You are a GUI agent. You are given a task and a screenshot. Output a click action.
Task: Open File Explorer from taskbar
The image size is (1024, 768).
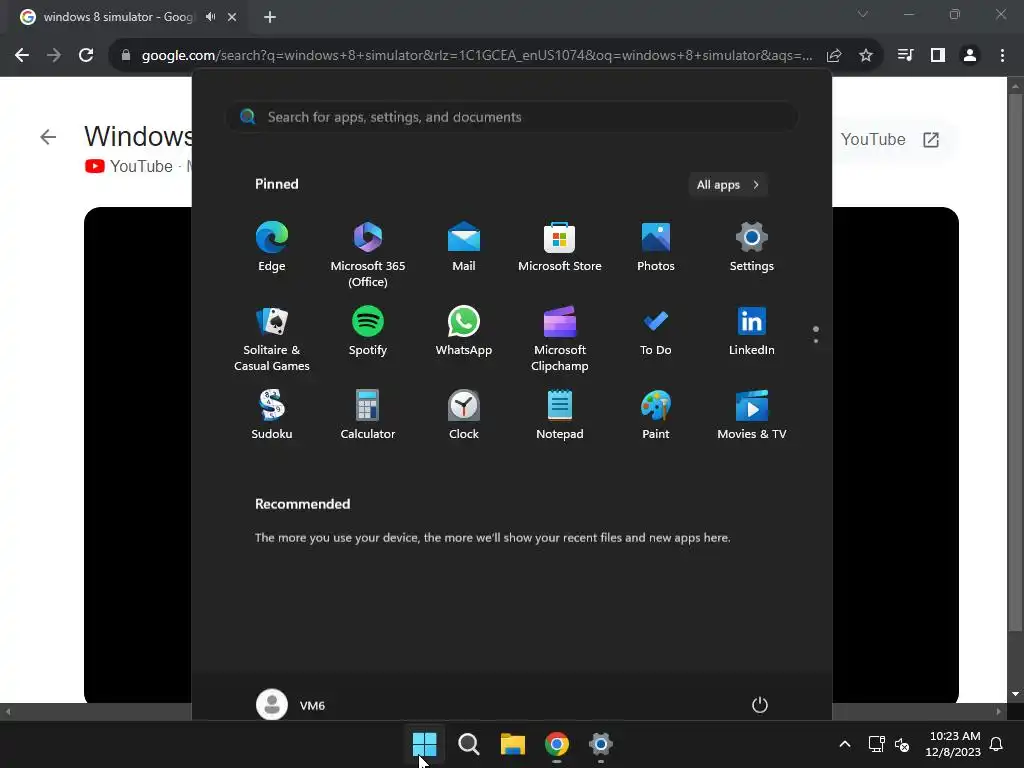tap(513, 744)
